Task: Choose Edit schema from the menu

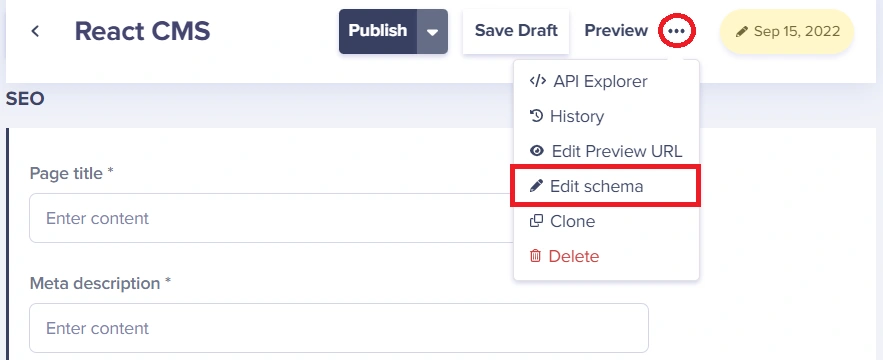Action: point(606,186)
